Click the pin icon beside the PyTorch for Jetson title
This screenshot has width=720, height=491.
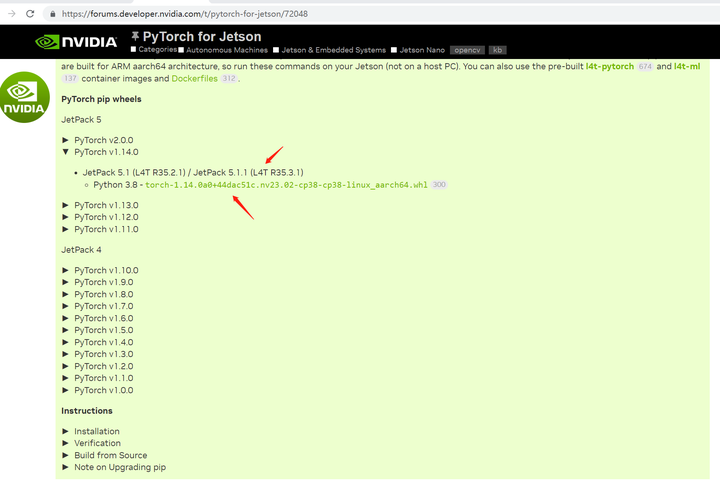135,36
